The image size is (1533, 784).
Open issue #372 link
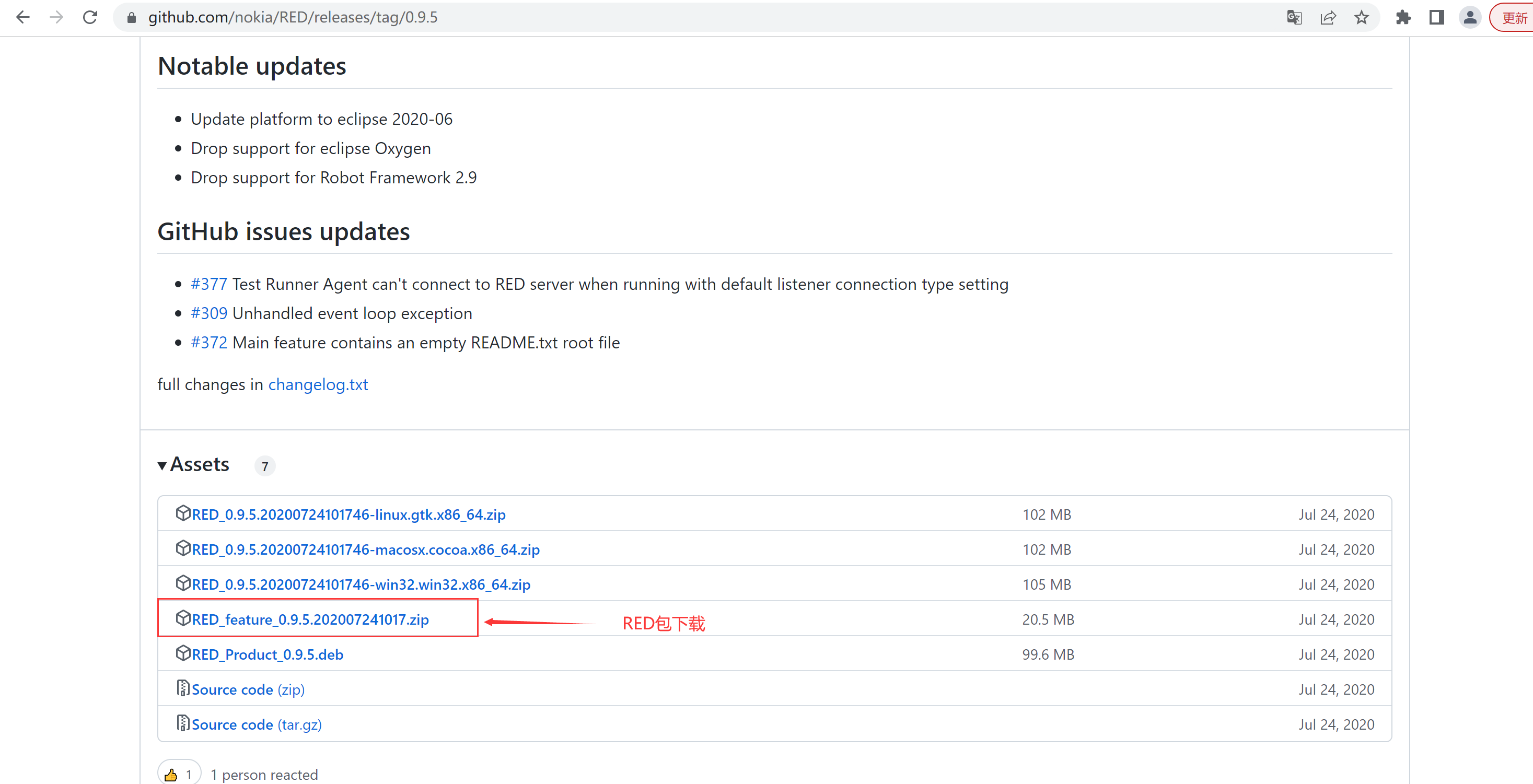tap(209, 343)
